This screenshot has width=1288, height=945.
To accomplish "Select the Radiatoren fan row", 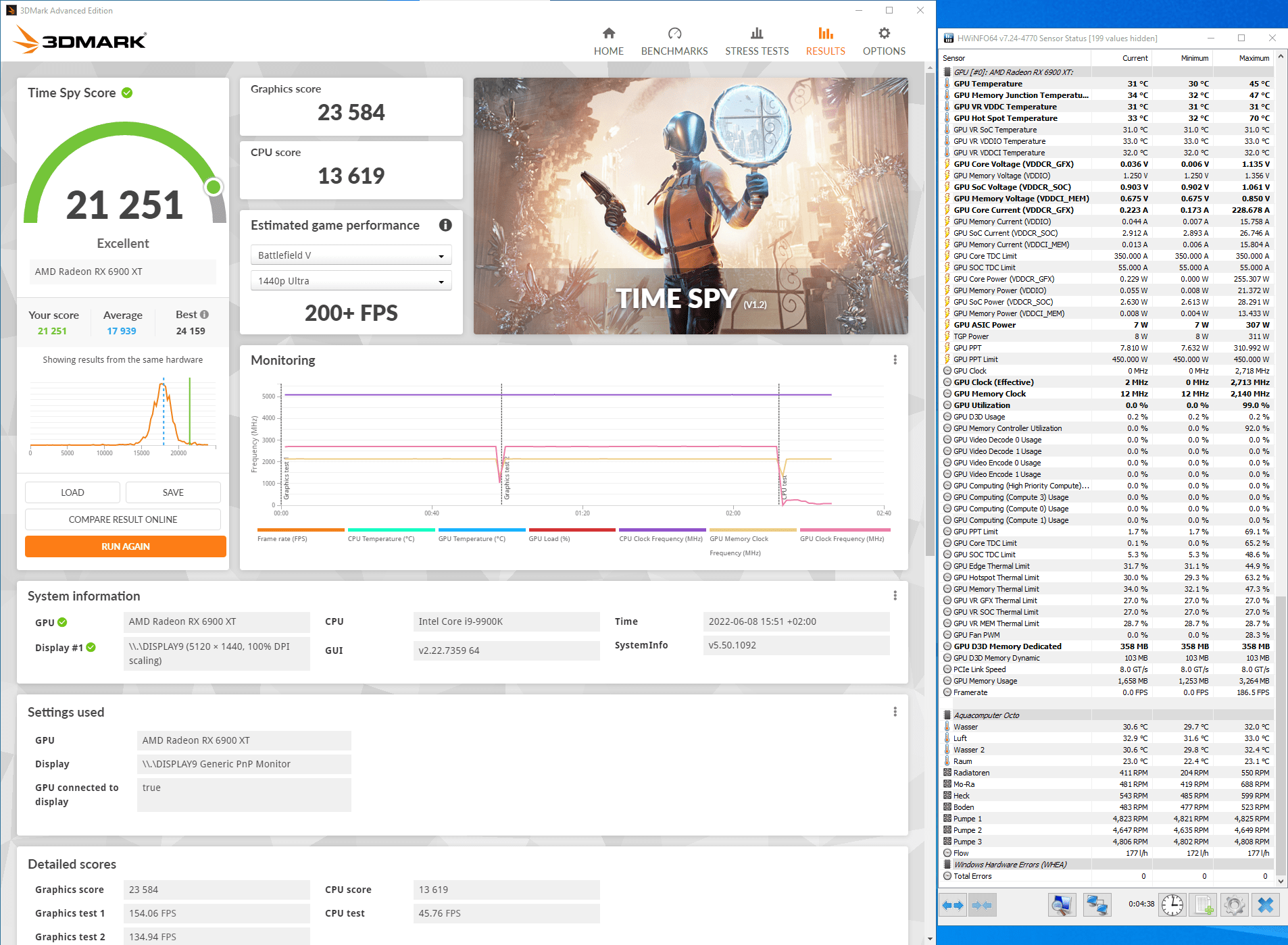I will pos(1107,773).
